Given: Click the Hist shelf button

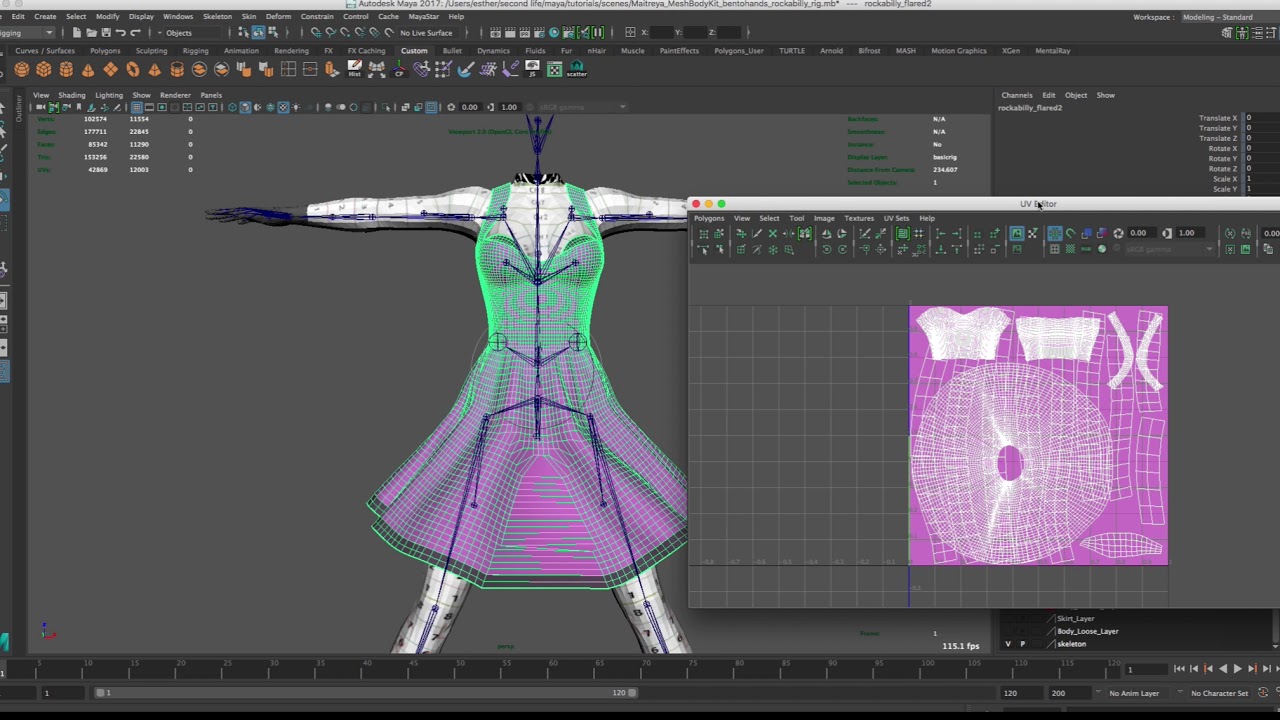Looking at the screenshot, I should point(354,69).
